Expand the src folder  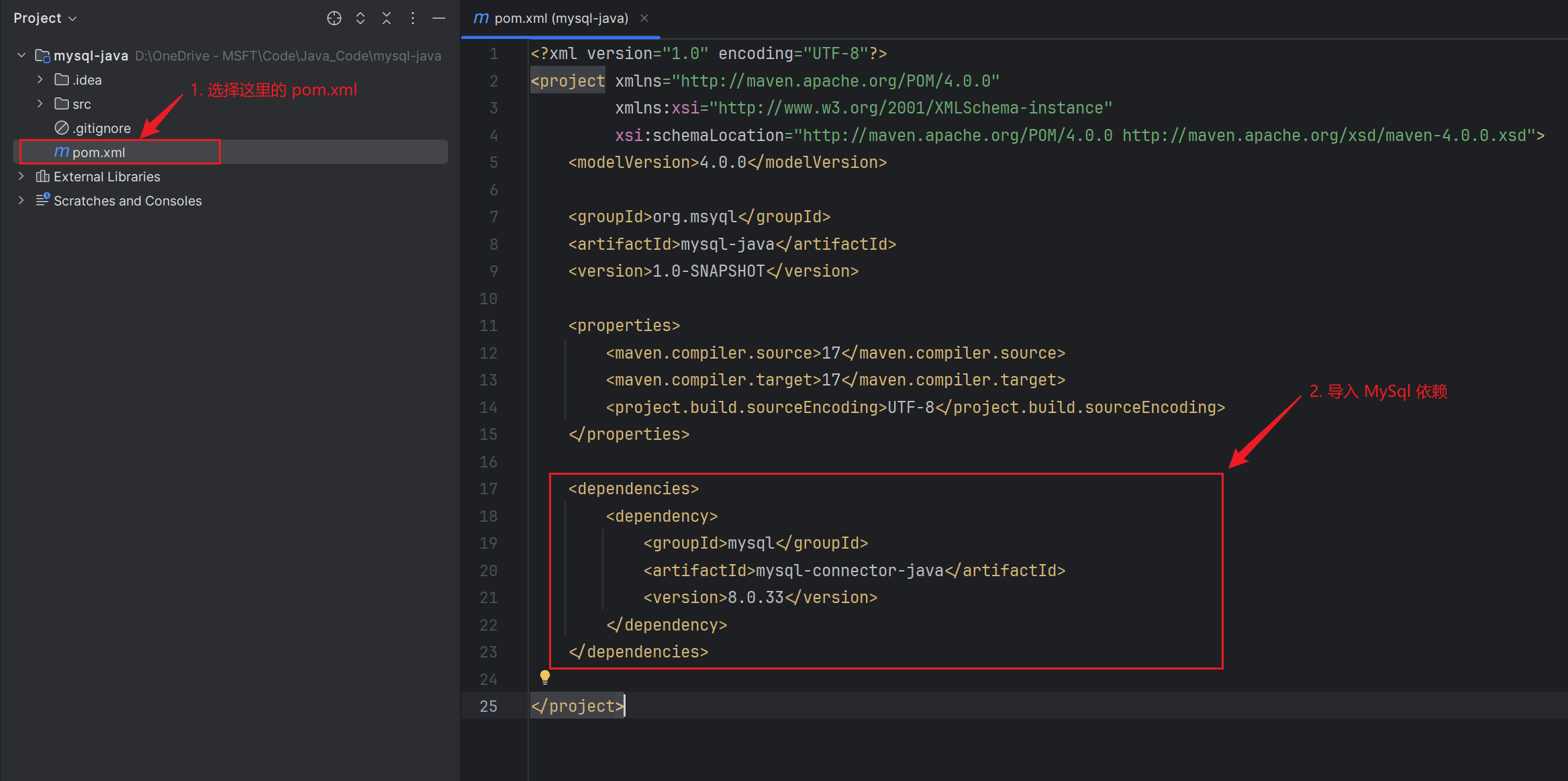40,104
